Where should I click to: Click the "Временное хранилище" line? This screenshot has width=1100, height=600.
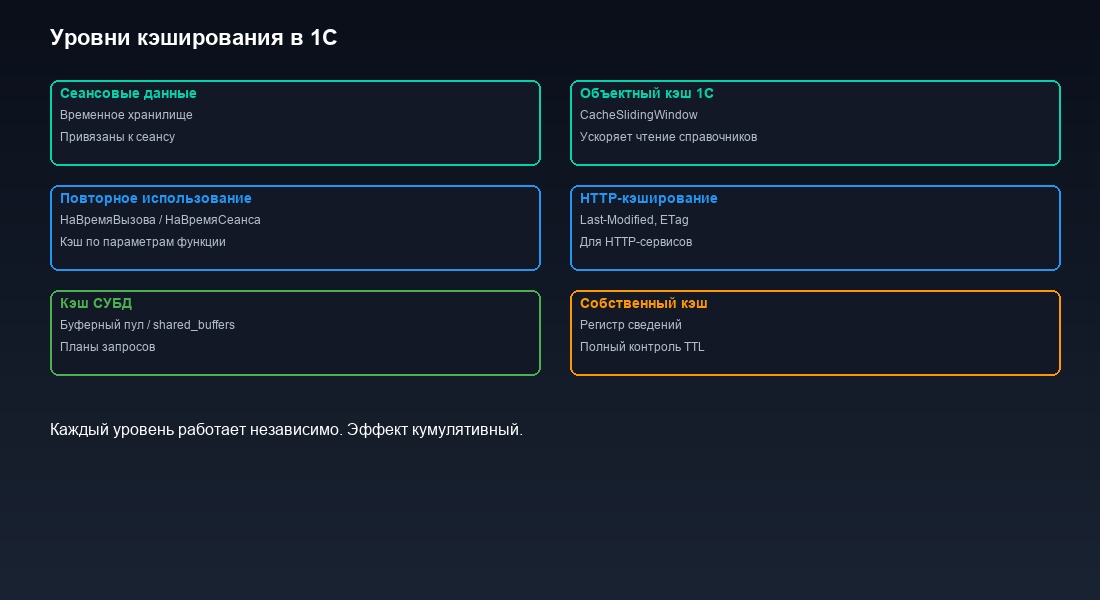click(x=126, y=115)
